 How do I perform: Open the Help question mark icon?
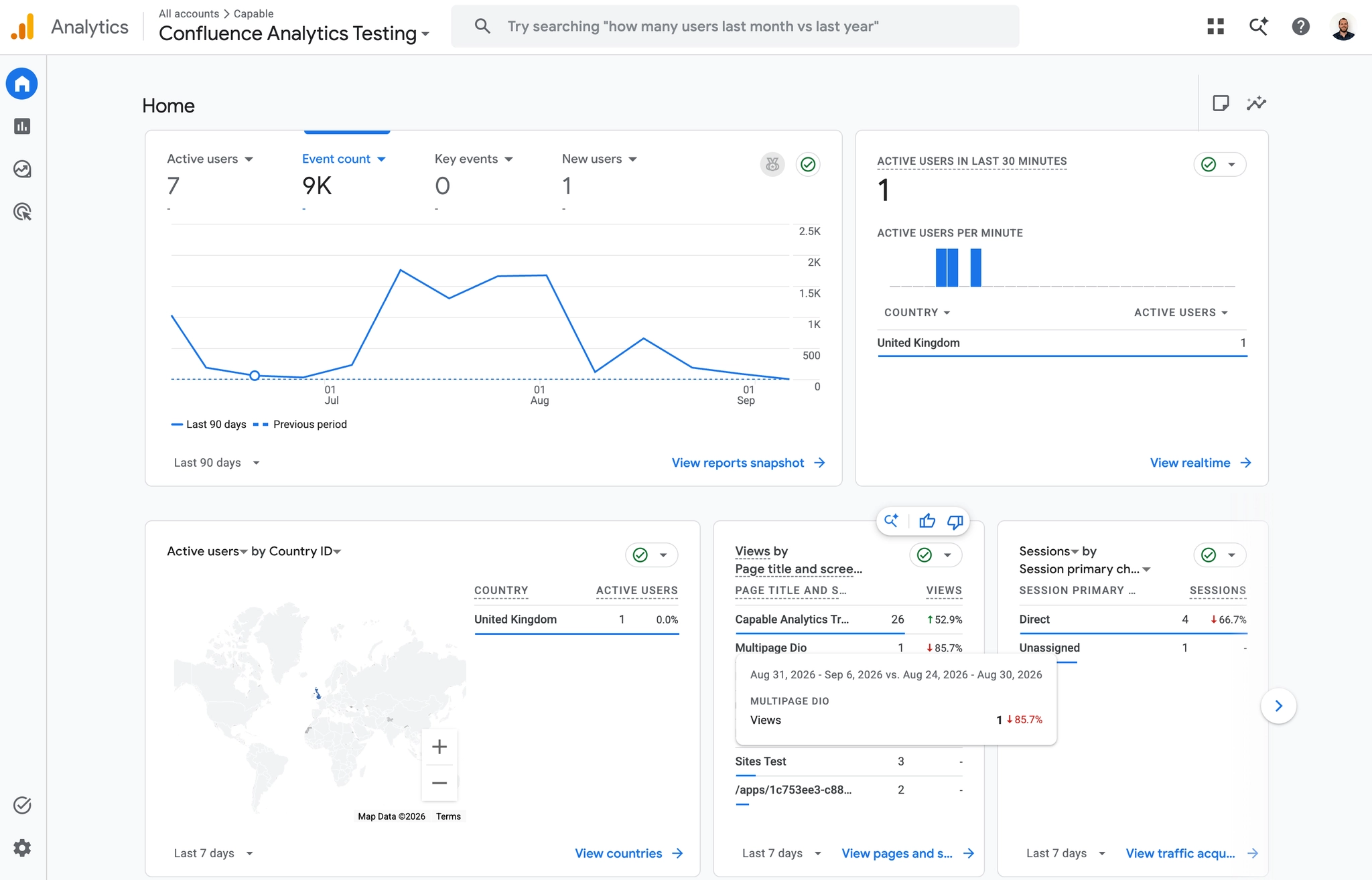point(1301,27)
